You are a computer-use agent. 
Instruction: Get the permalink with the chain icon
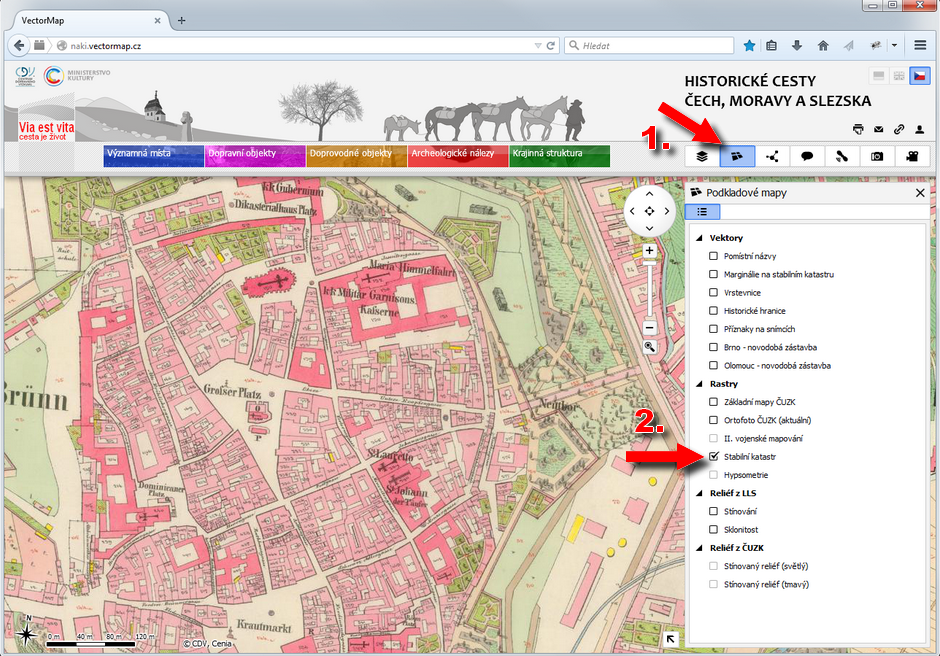899,129
